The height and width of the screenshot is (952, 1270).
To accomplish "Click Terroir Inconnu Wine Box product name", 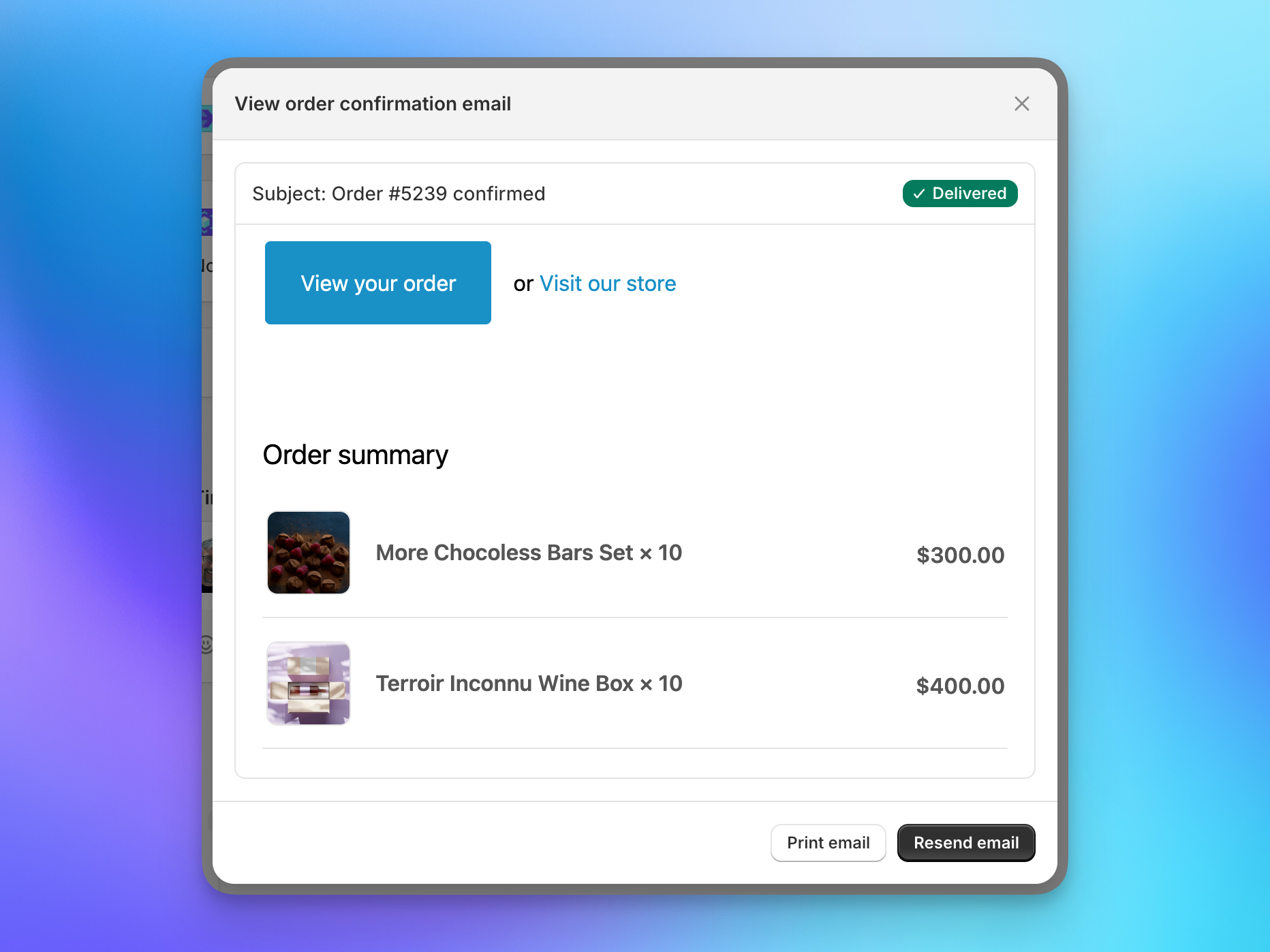I will (x=528, y=684).
